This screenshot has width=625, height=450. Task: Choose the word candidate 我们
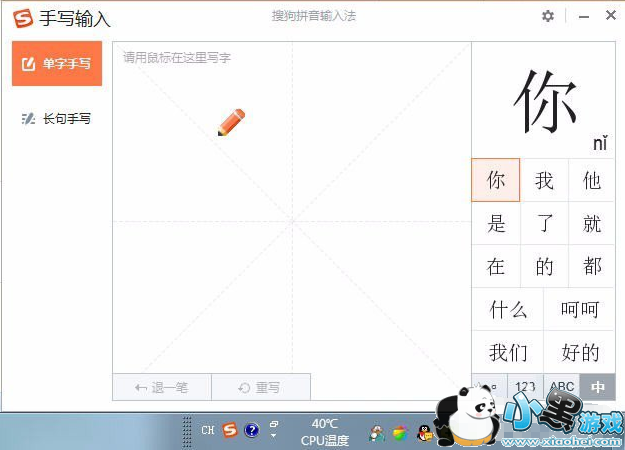508,352
